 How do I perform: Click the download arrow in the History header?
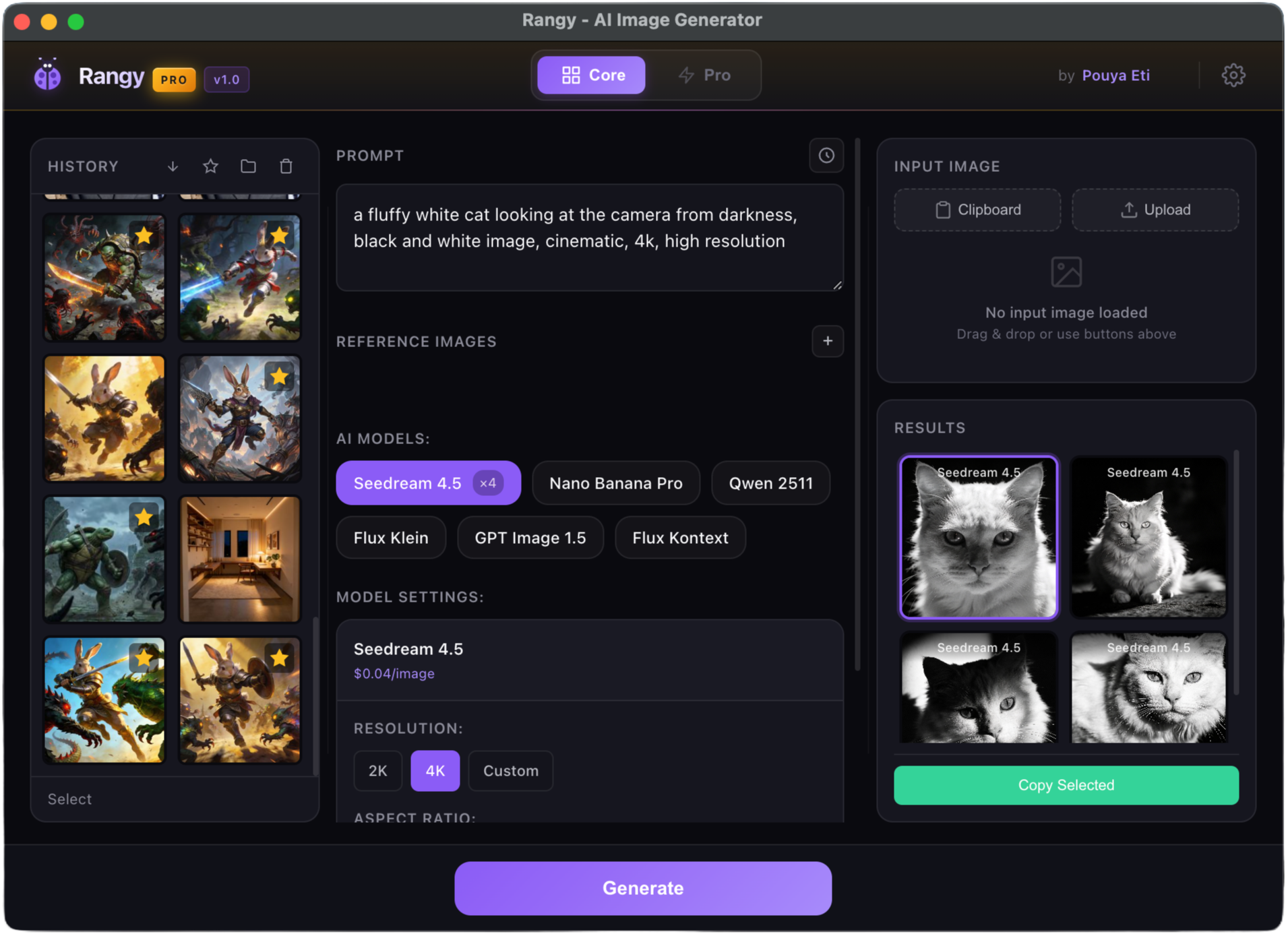[x=173, y=166]
